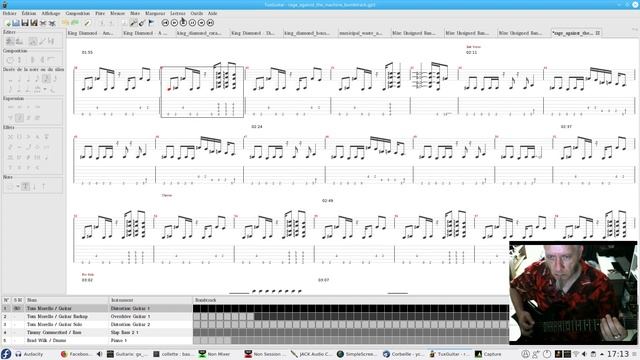The width and height of the screenshot is (640, 360).
Task: Toggle the dead note effect icon
Action: click(x=10, y=137)
